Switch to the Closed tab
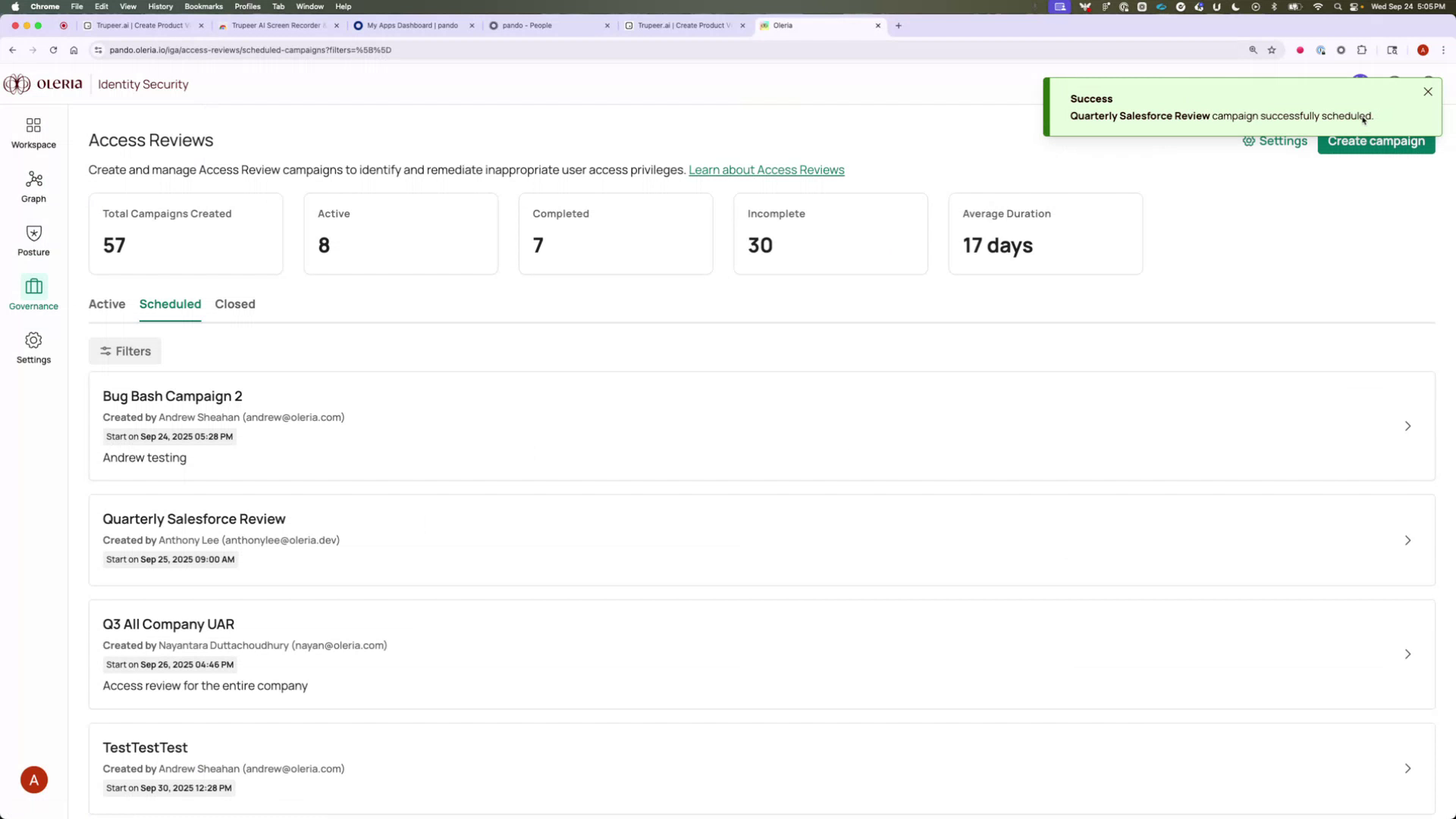The image size is (1456, 819). [x=234, y=304]
